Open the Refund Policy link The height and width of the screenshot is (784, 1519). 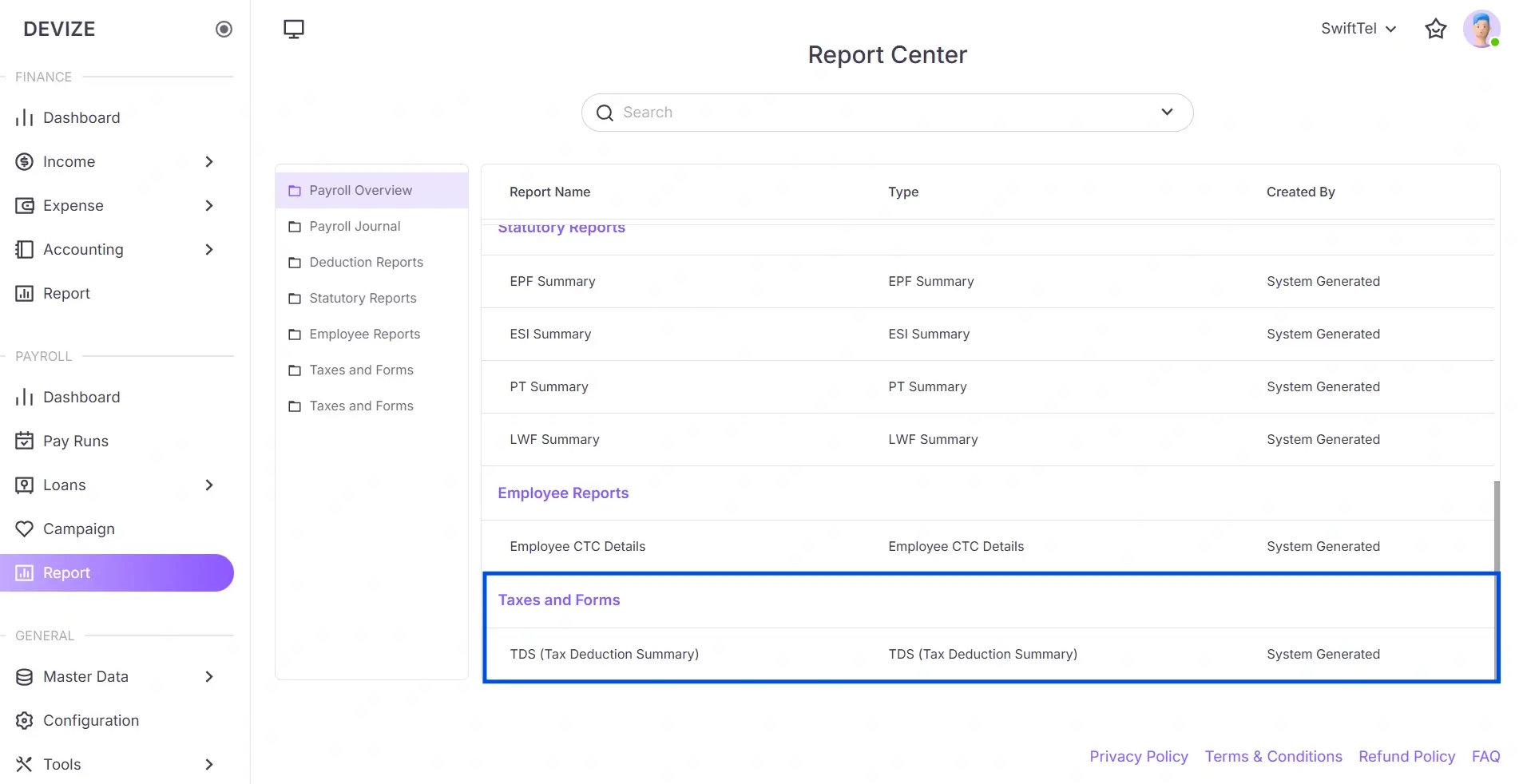click(1407, 757)
